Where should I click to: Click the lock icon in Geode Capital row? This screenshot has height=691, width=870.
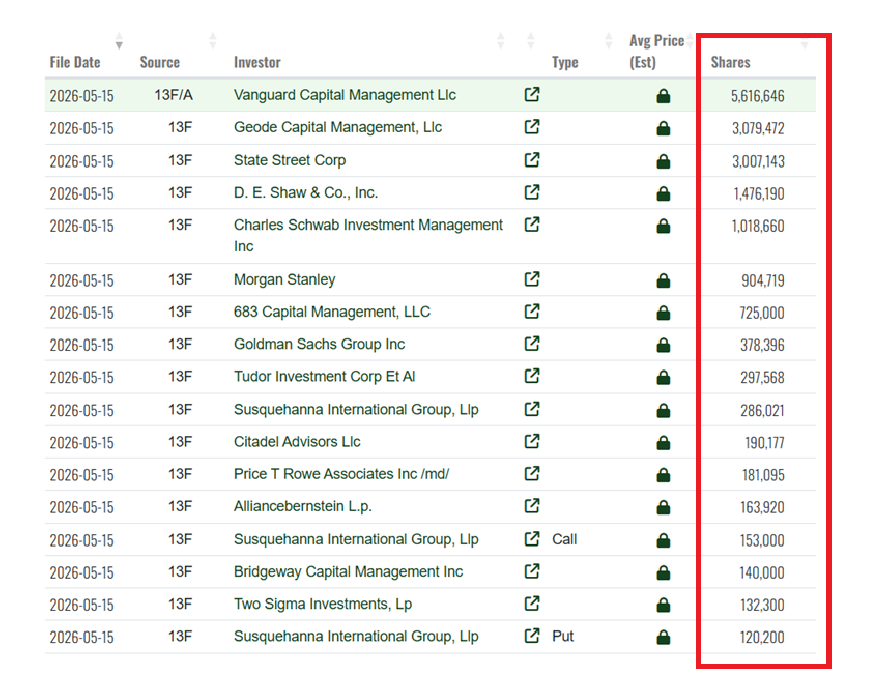point(663,128)
